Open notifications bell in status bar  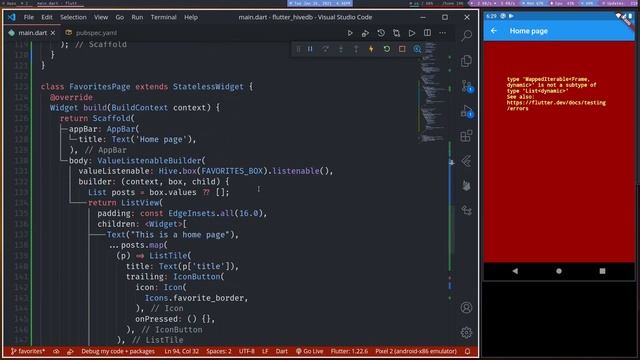[x=468, y=351]
